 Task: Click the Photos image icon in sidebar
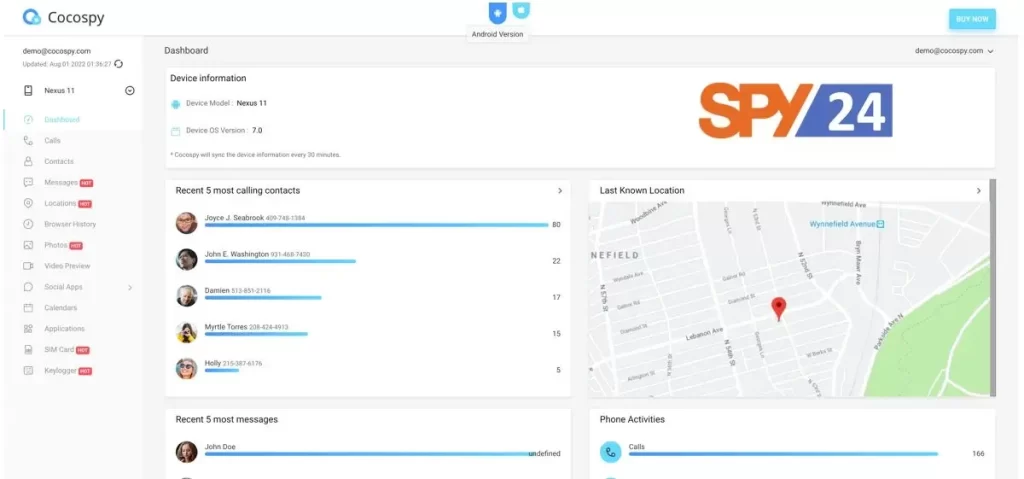[28, 245]
